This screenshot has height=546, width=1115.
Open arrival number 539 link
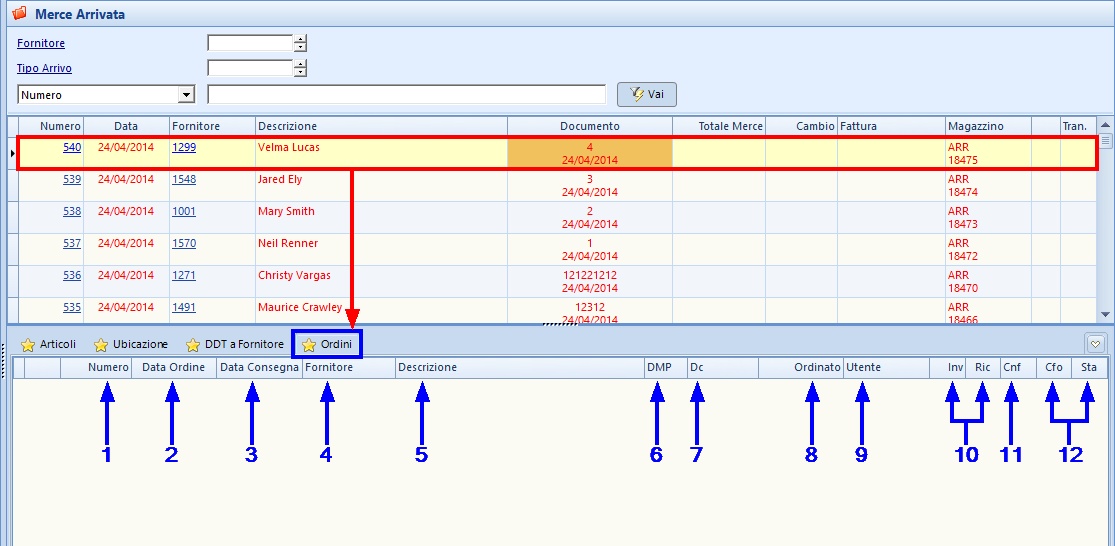[72, 180]
